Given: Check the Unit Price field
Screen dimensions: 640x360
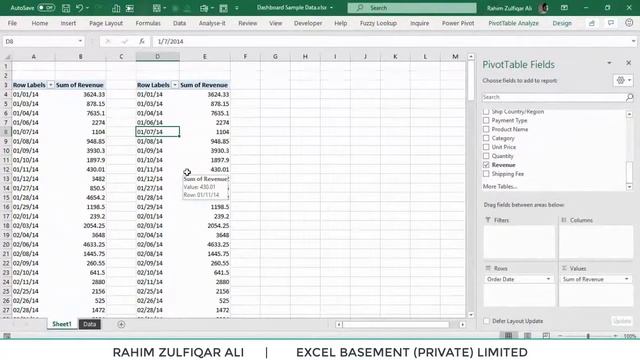Looking at the screenshot, I should coord(486,147).
